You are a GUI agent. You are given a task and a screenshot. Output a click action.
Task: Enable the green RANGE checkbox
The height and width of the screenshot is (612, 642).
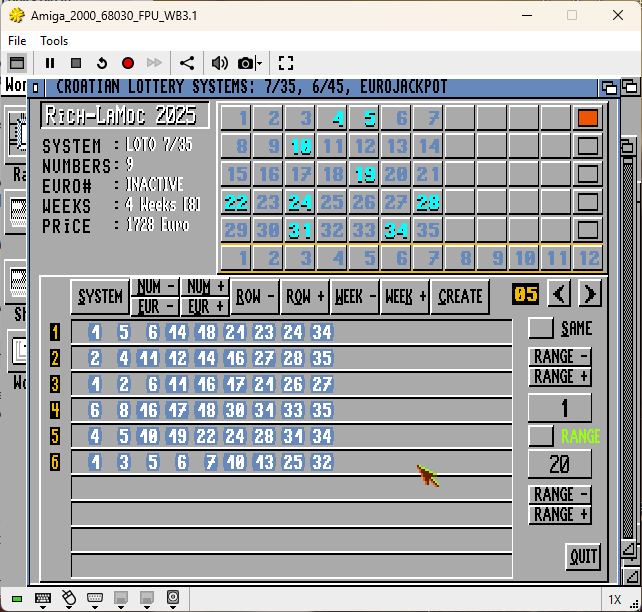click(541, 436)
